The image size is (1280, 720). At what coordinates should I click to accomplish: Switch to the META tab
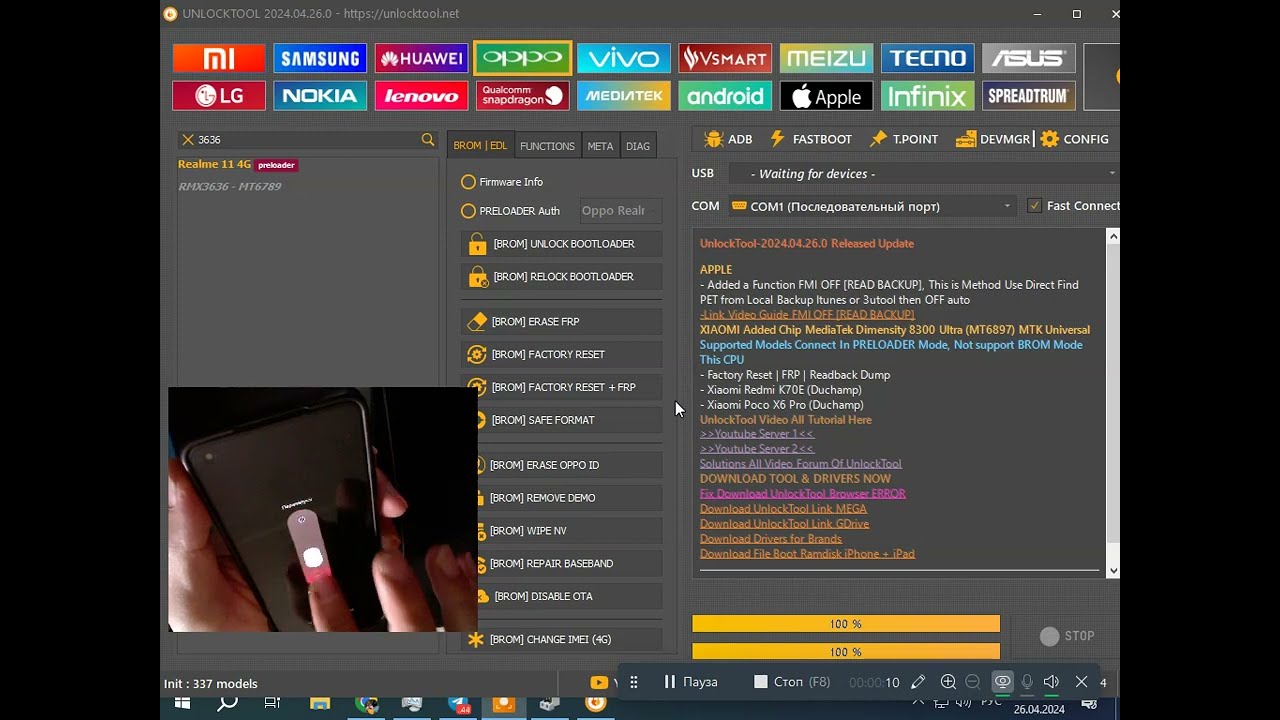(600, 146)
